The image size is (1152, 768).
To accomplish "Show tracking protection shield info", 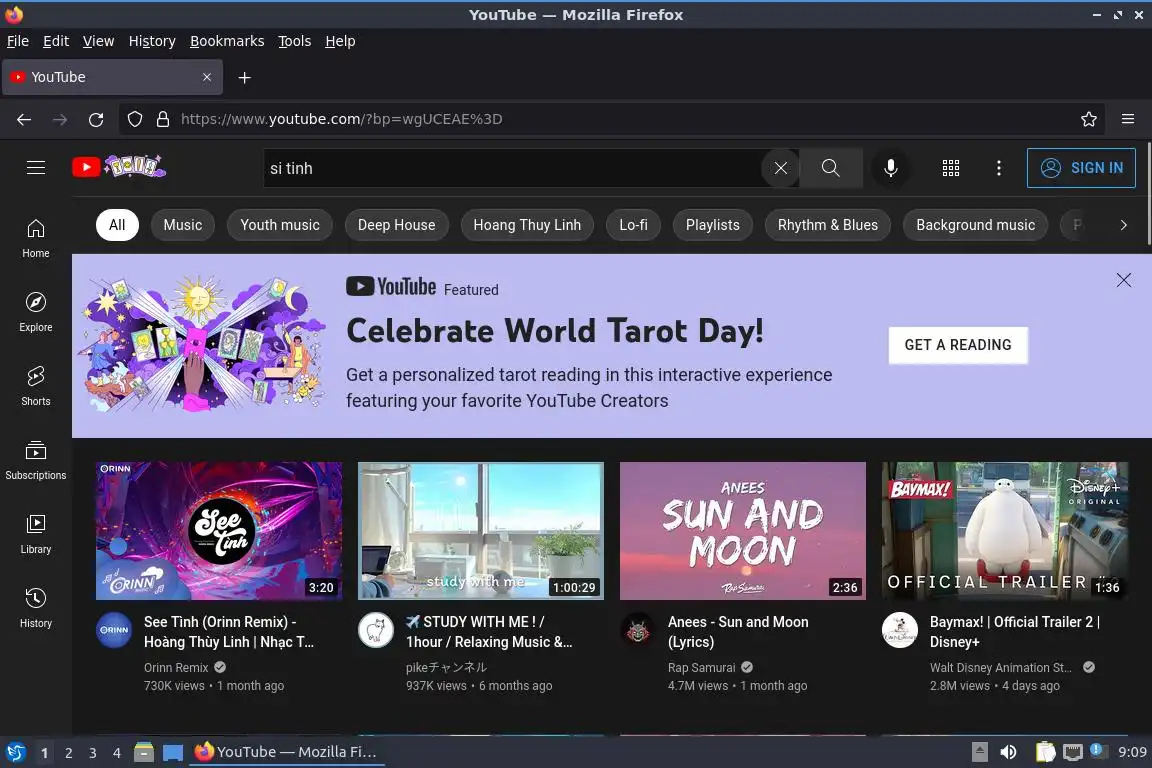I will click(134, 119).
